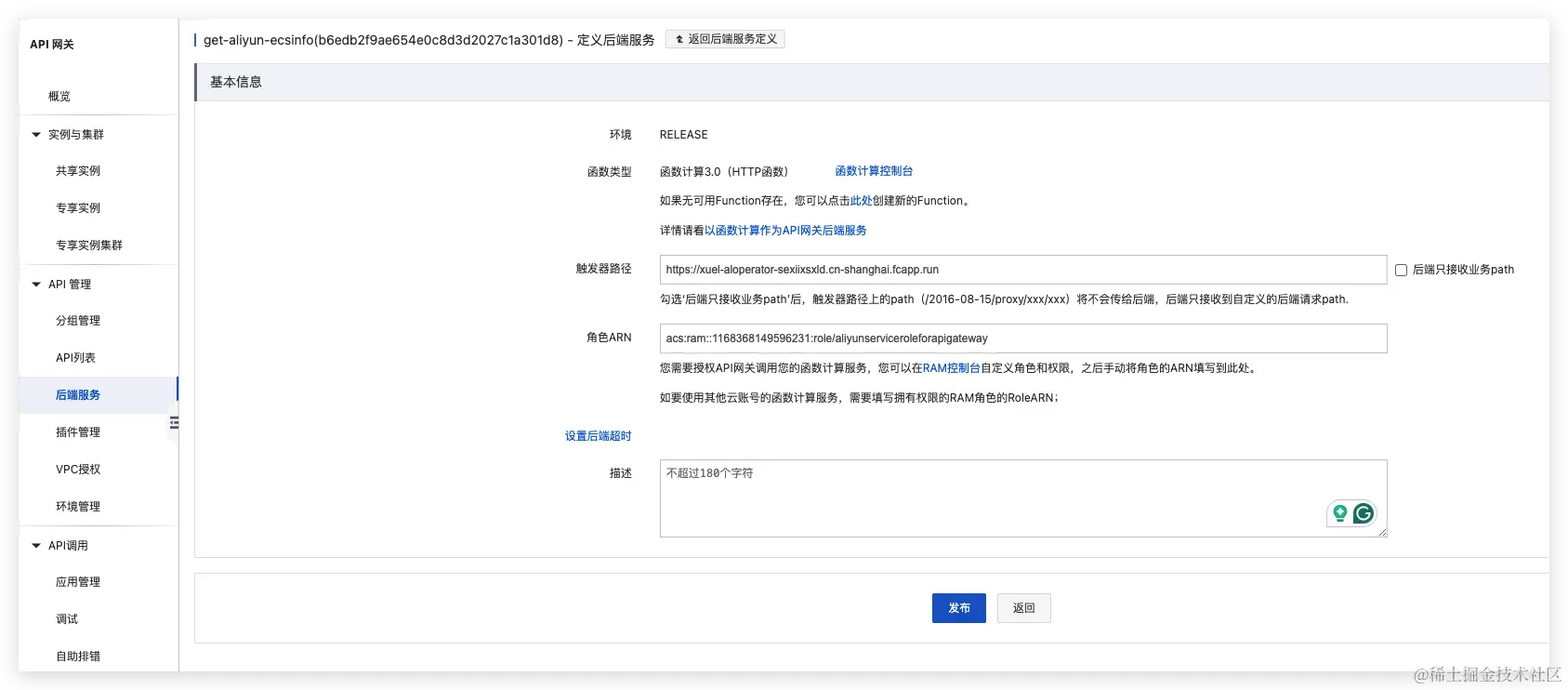
Task: Click the API 网关 title in sidebar
Action: (x=52, y=45)
